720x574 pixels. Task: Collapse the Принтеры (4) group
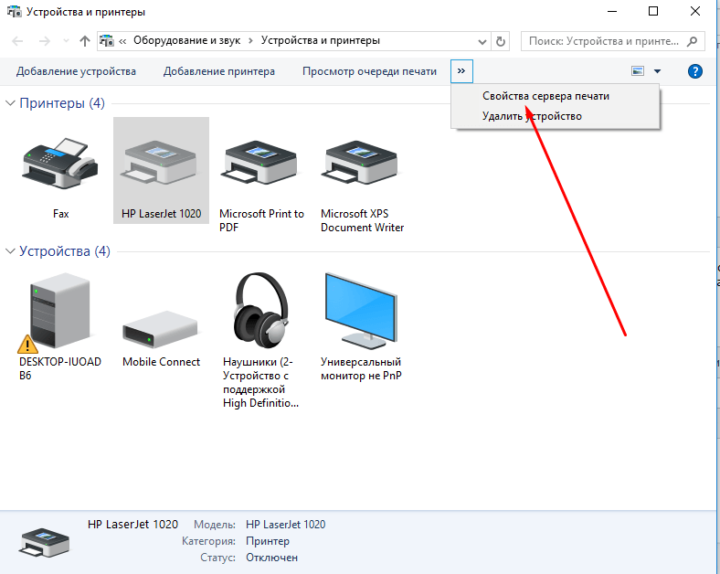(11, 104)
